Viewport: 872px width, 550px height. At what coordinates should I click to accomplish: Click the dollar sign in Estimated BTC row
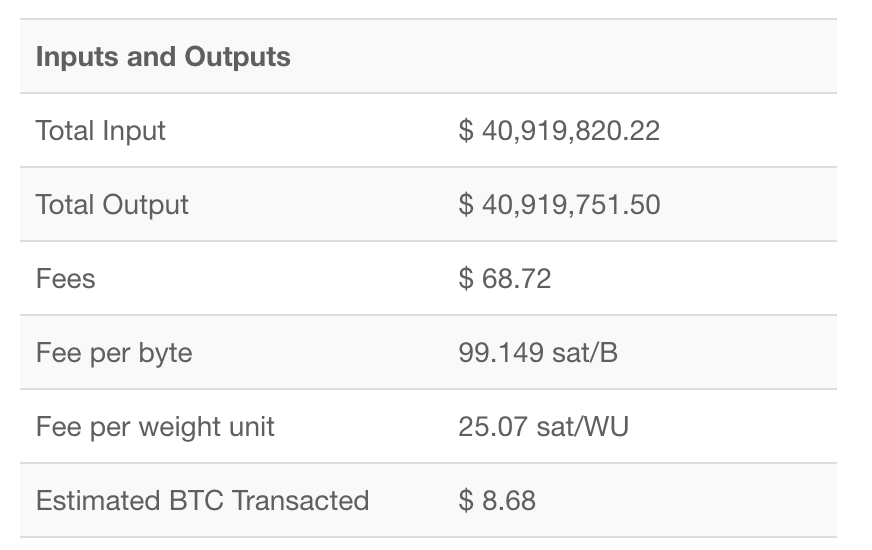(x=466, y=501)
